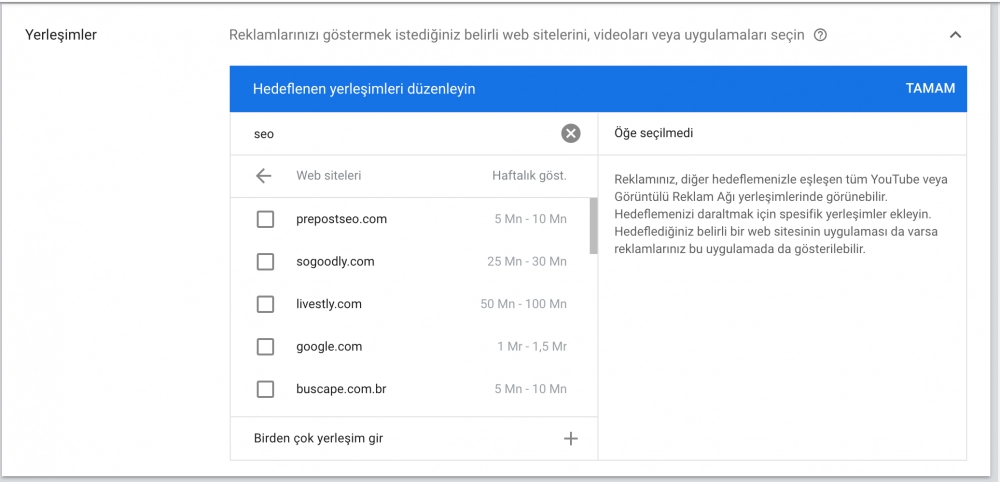Viewport: 1000px width, 482px height.
Task: Click Birden çok yerleşim gir
Action: (318, 439)
